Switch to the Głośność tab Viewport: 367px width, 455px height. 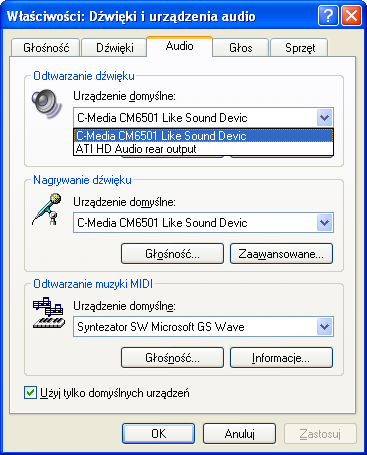pos(46,48)
